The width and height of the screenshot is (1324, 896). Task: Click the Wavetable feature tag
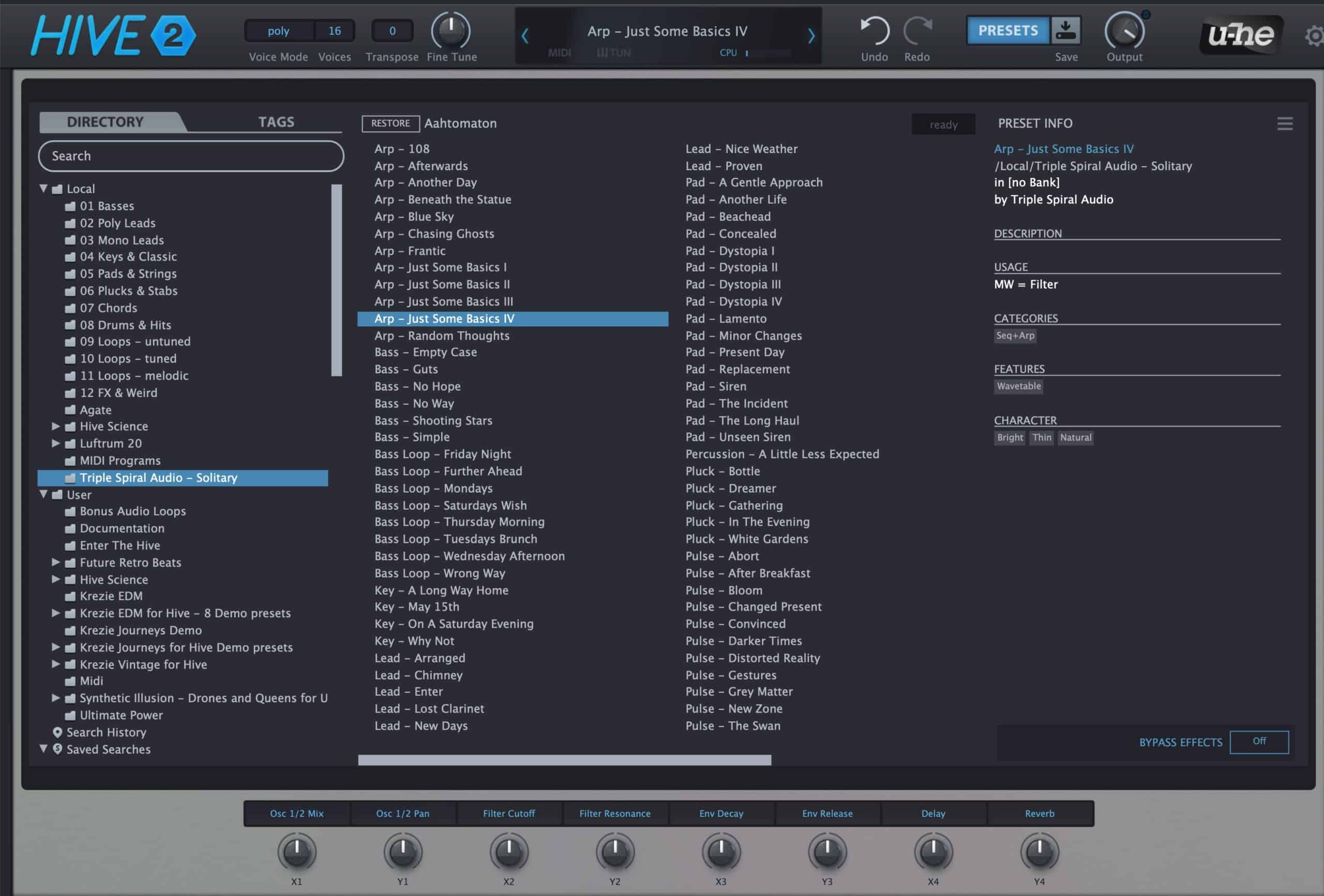[x=1019, y=386]
